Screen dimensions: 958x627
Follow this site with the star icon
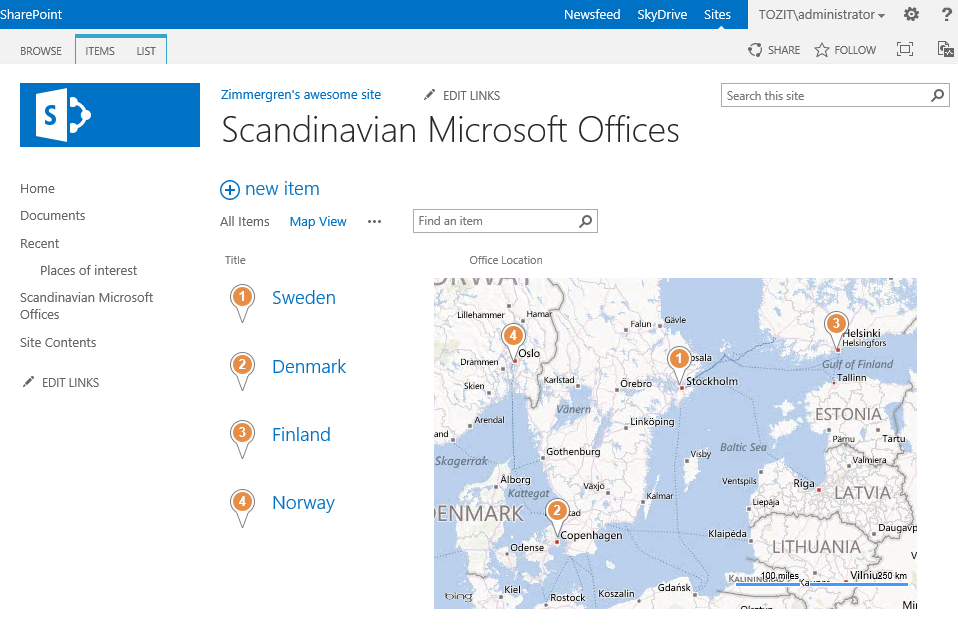click(x=822, y=50)
